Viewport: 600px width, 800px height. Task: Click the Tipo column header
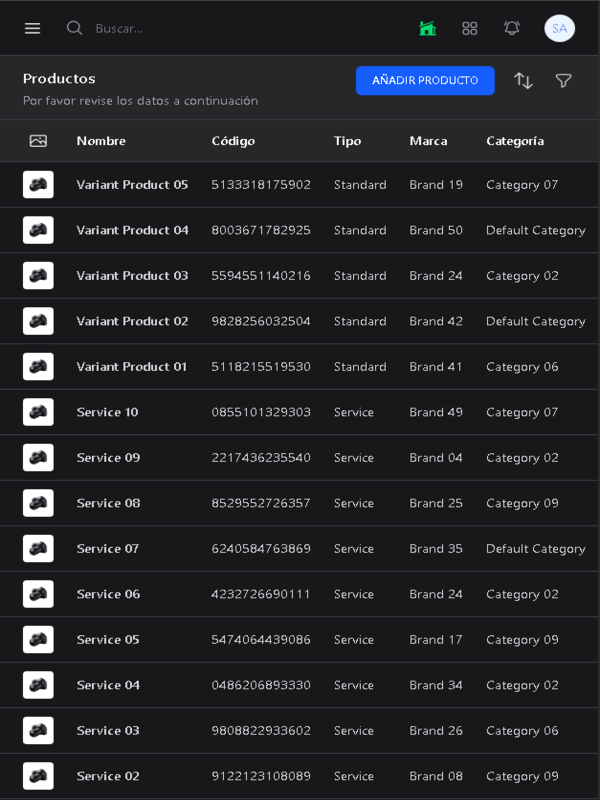pos(347,141)
